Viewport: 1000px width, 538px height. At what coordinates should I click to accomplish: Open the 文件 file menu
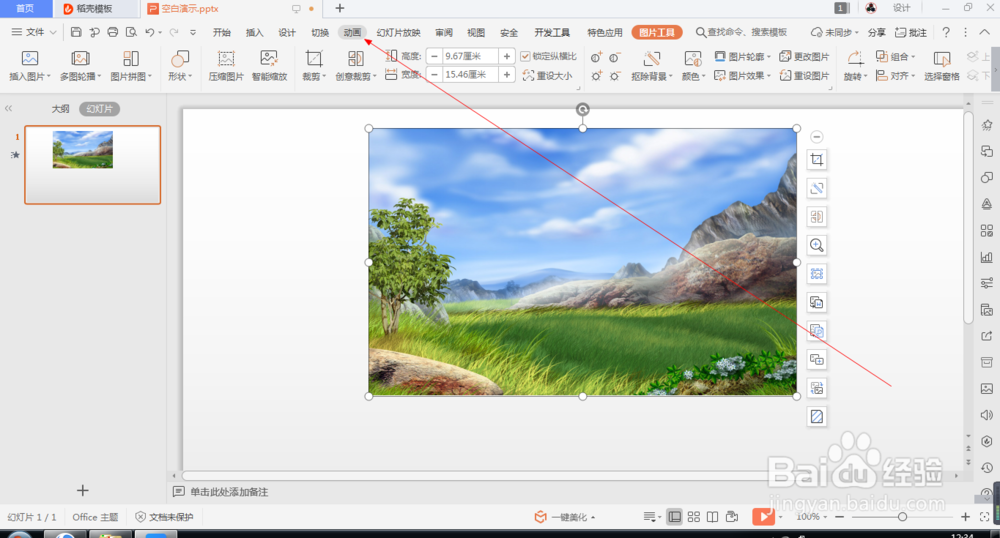pos(34,32)
